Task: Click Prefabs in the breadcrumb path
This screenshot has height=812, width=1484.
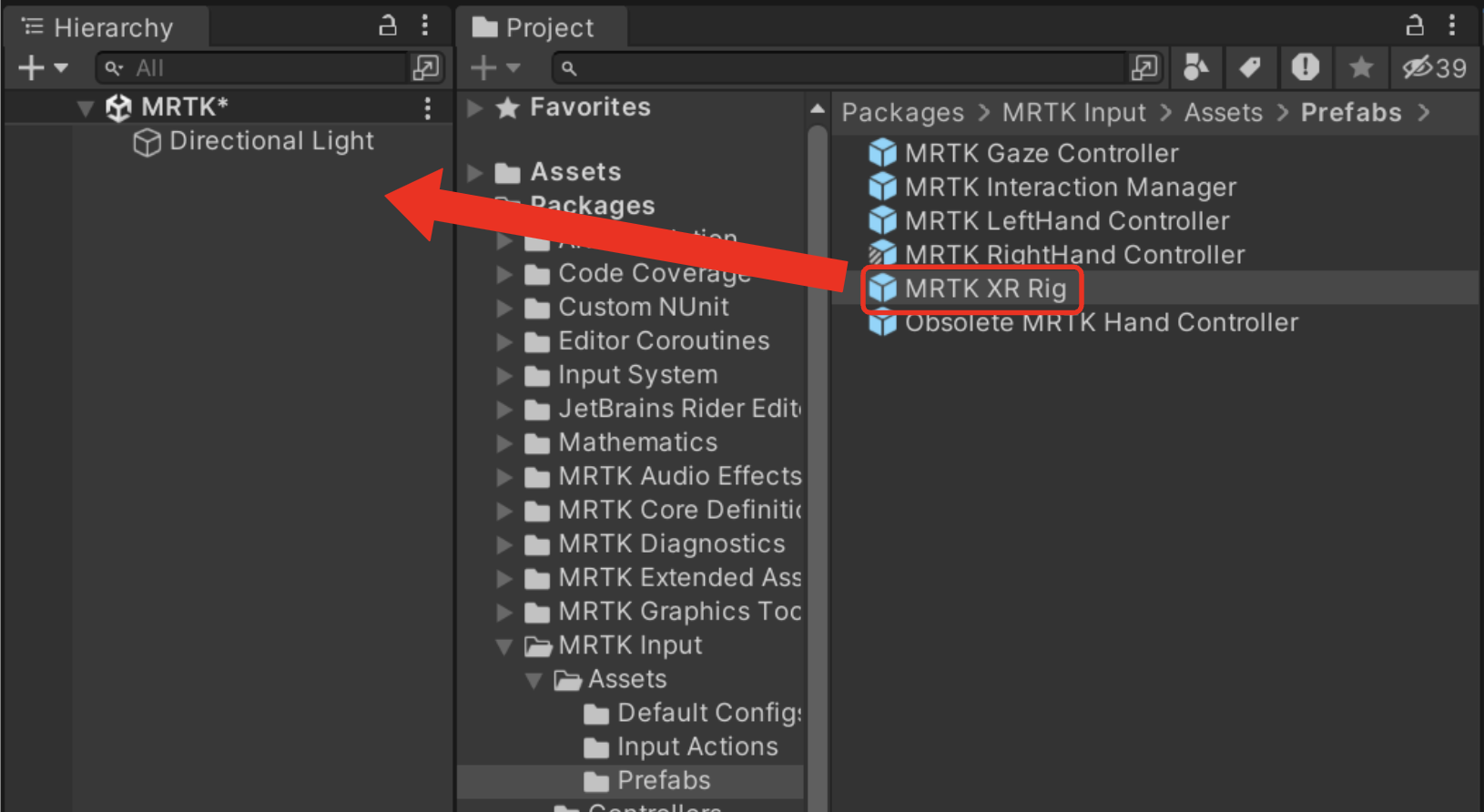Action: point(1351,112)
